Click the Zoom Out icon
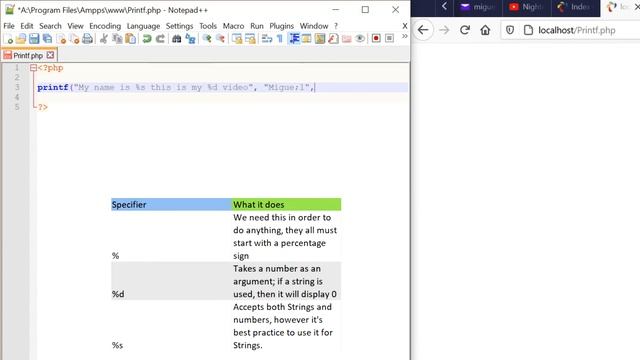 click(x=220, y=39)
